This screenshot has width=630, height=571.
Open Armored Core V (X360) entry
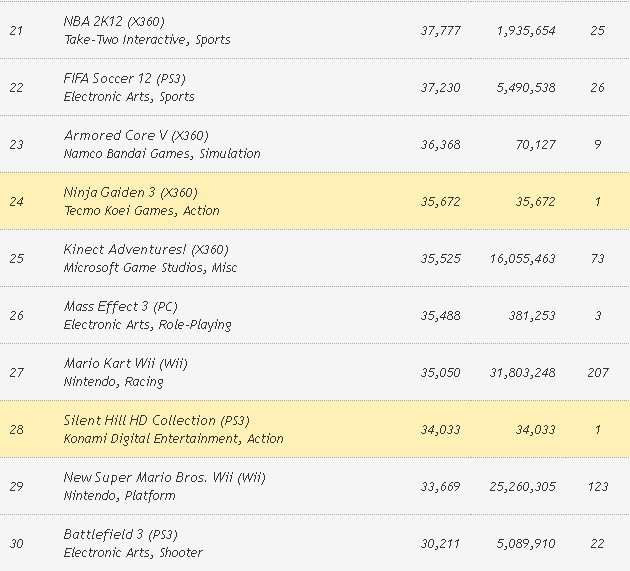136,135
